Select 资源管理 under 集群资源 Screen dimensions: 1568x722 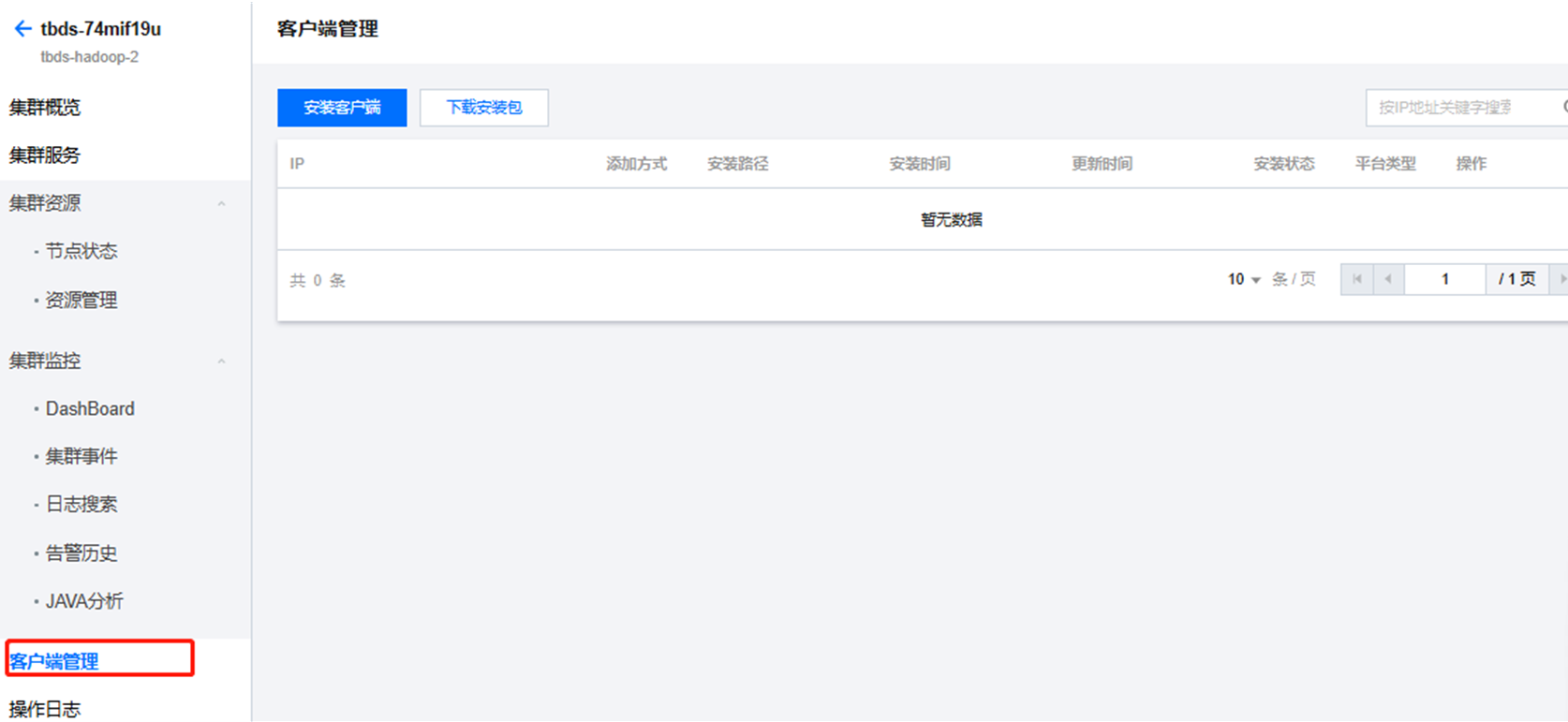pyautogui.click(x=81, y=301)
